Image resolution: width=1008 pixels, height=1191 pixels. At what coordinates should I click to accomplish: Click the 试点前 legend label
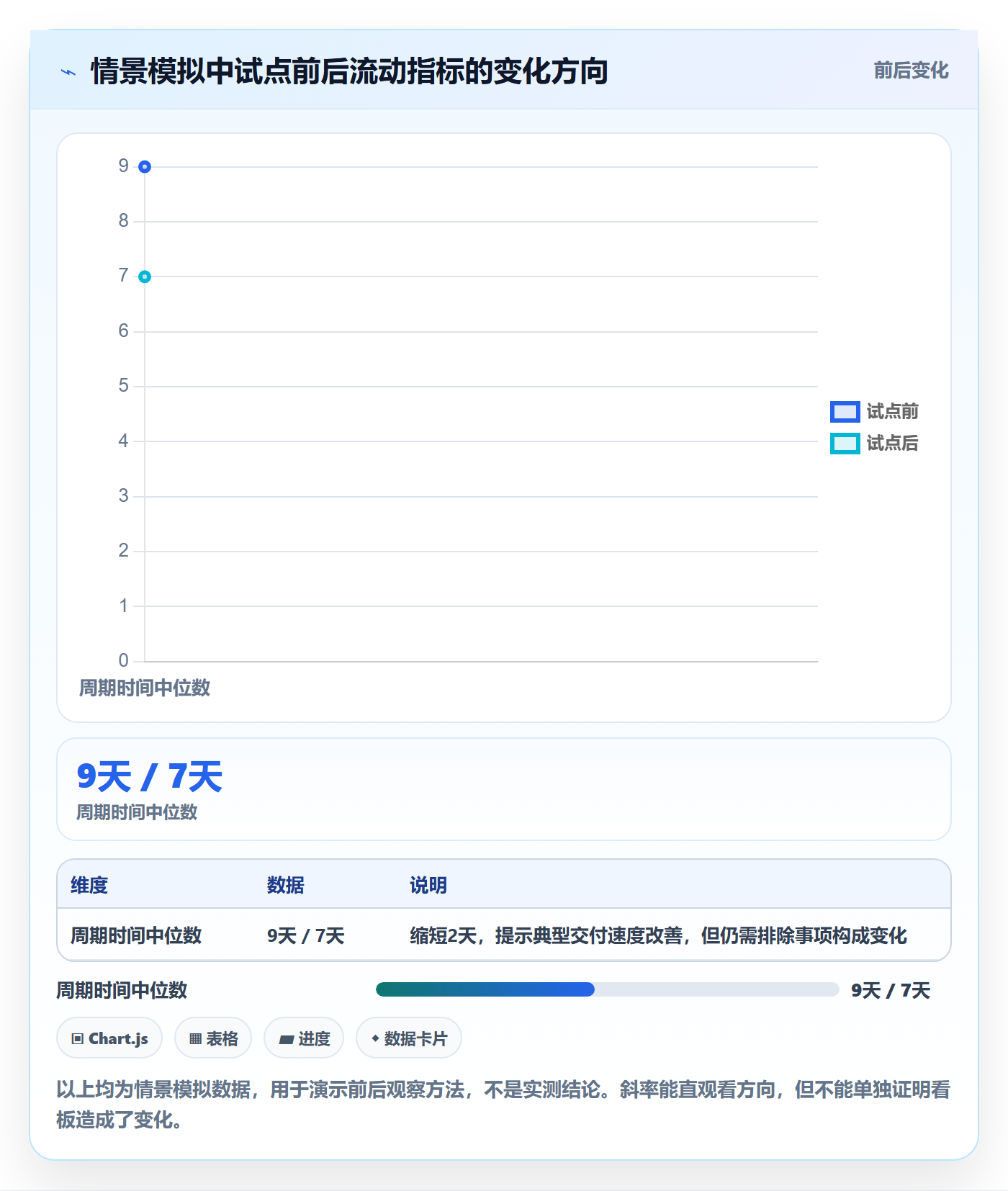[x=892, y=412]
